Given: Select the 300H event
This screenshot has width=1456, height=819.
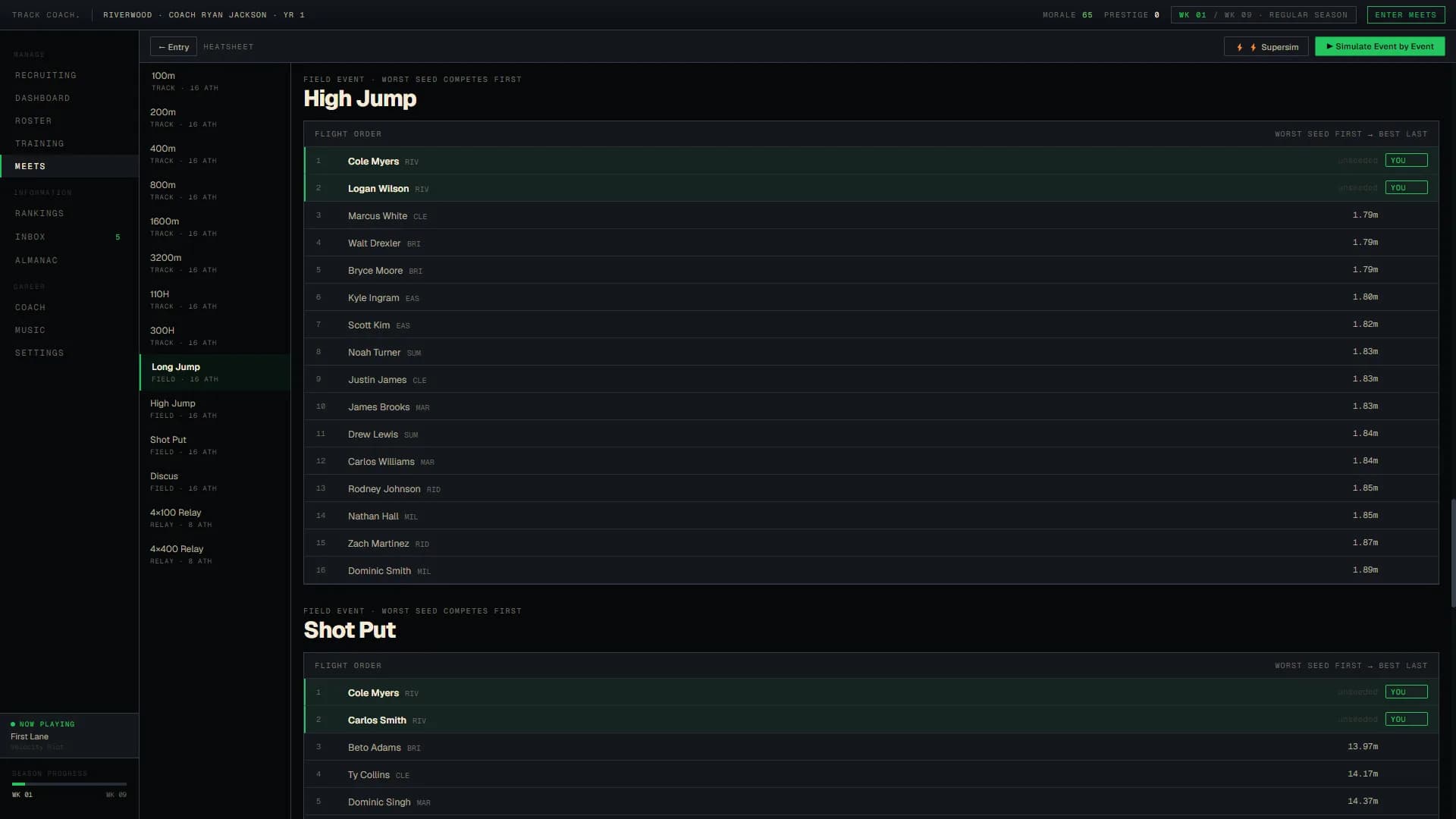Looking at the screenshot, I should point(215,336).
